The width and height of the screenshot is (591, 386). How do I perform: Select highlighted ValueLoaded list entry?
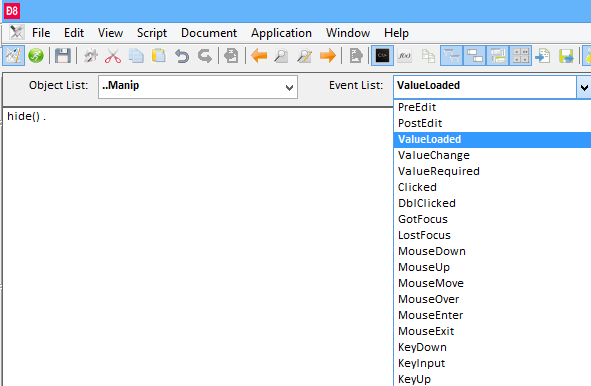point(492,139)
